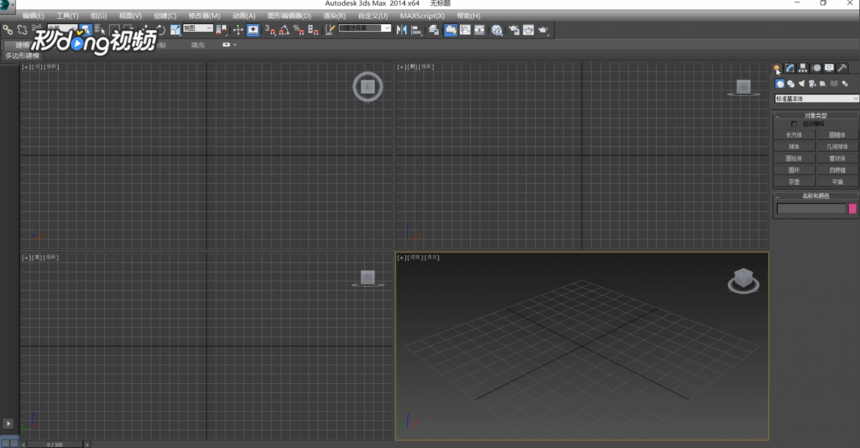Toggle the Spinner Snap icon
The height and width of the screenshot is (448, 860).
[x=313, y=30]
